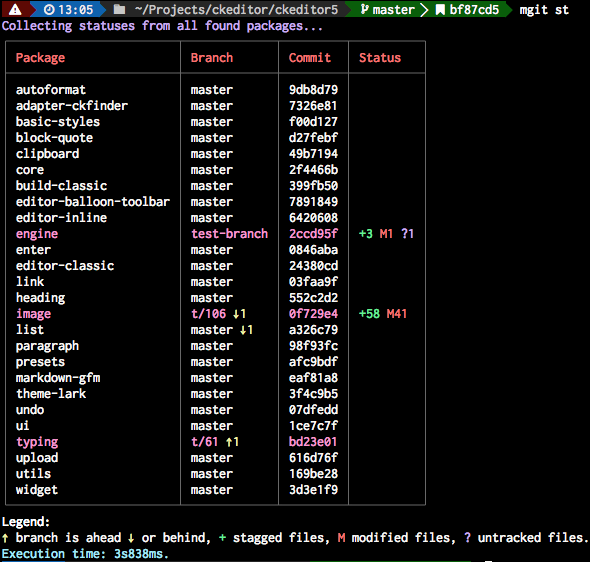Click the behind arrow on image row
590x562 pixels.
(x=236, y=314)
